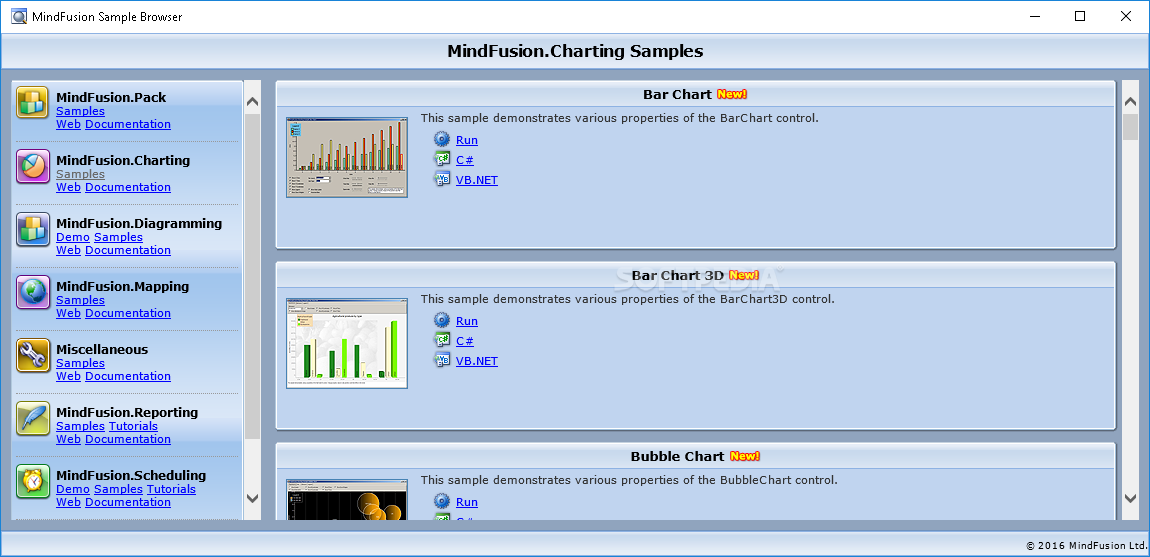Open Tutorials under MindFusion.Scheduling
Screen dimensions: 1150x557
pyautogui.click(x=172, y=490)
